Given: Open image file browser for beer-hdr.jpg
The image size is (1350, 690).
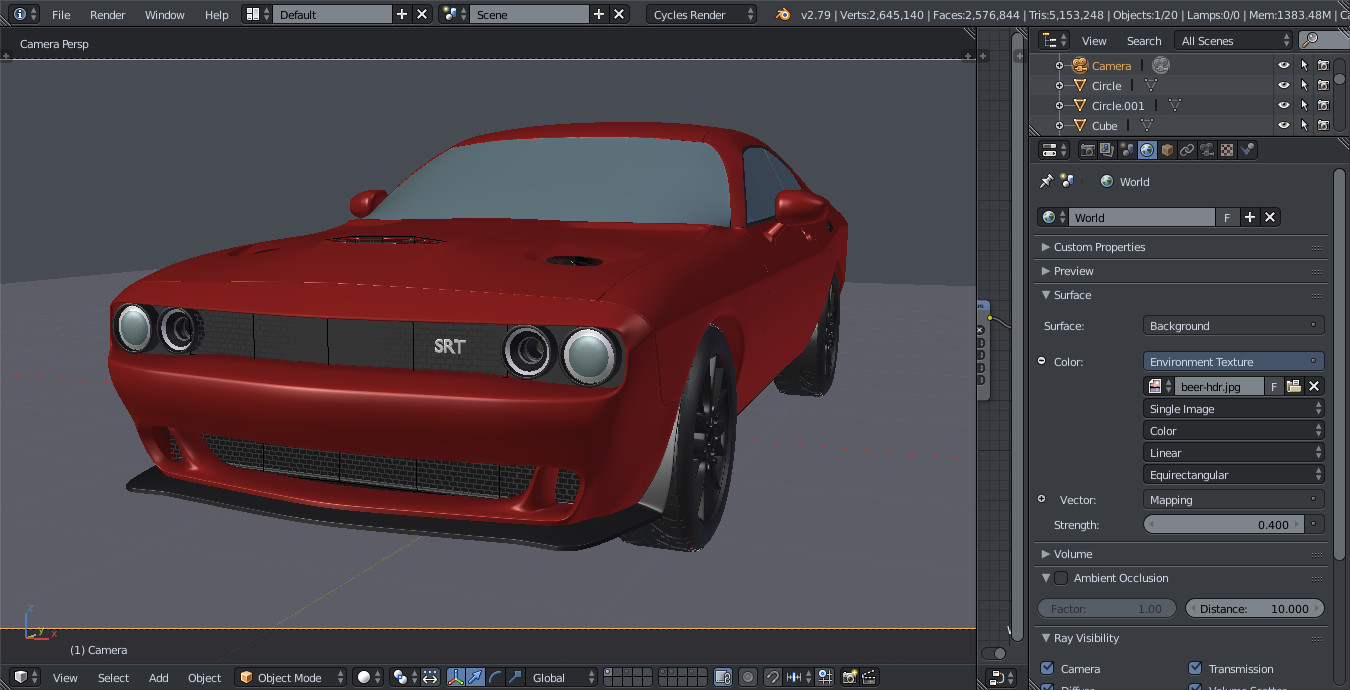Looking at the screenshot, I should (1294, 386).
